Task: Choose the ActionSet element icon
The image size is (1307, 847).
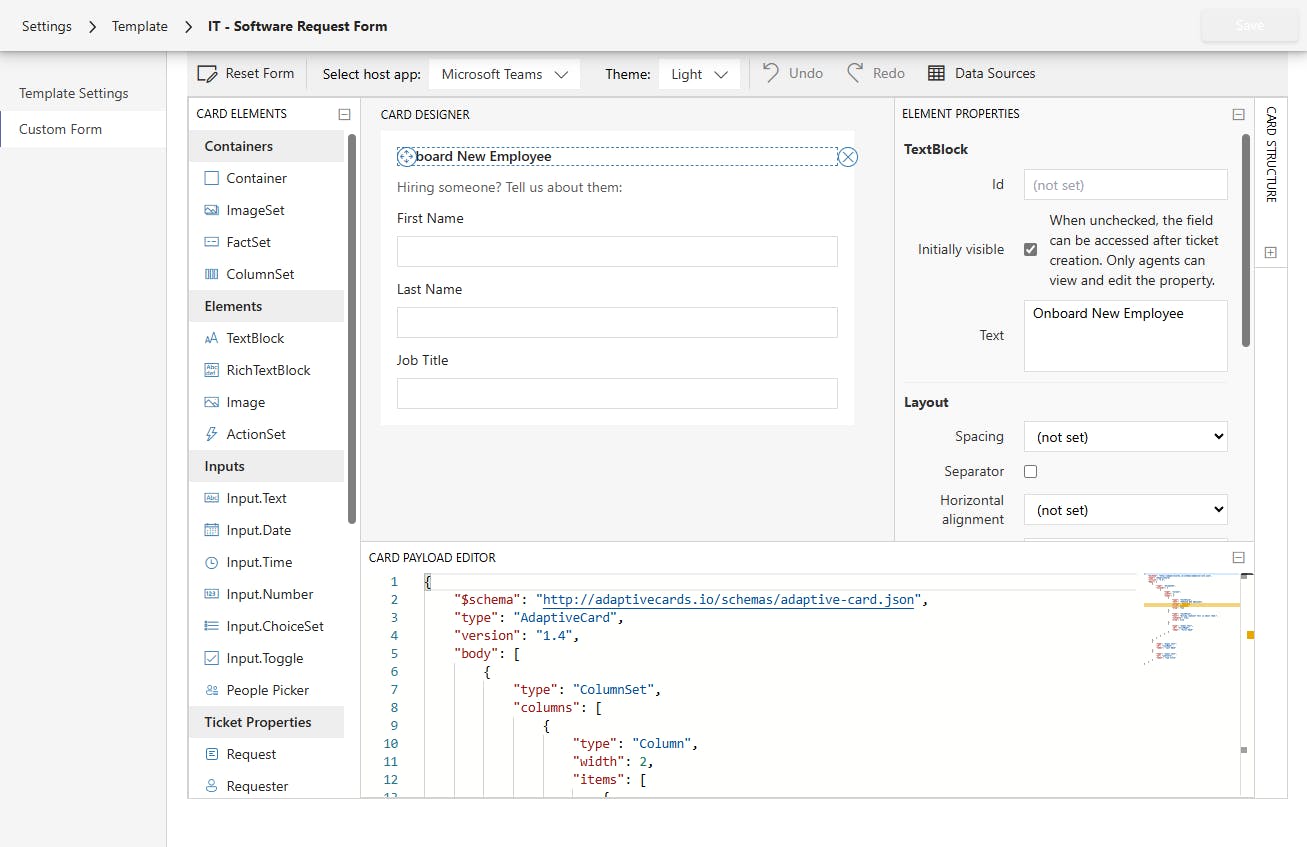Action: [212, 434]
